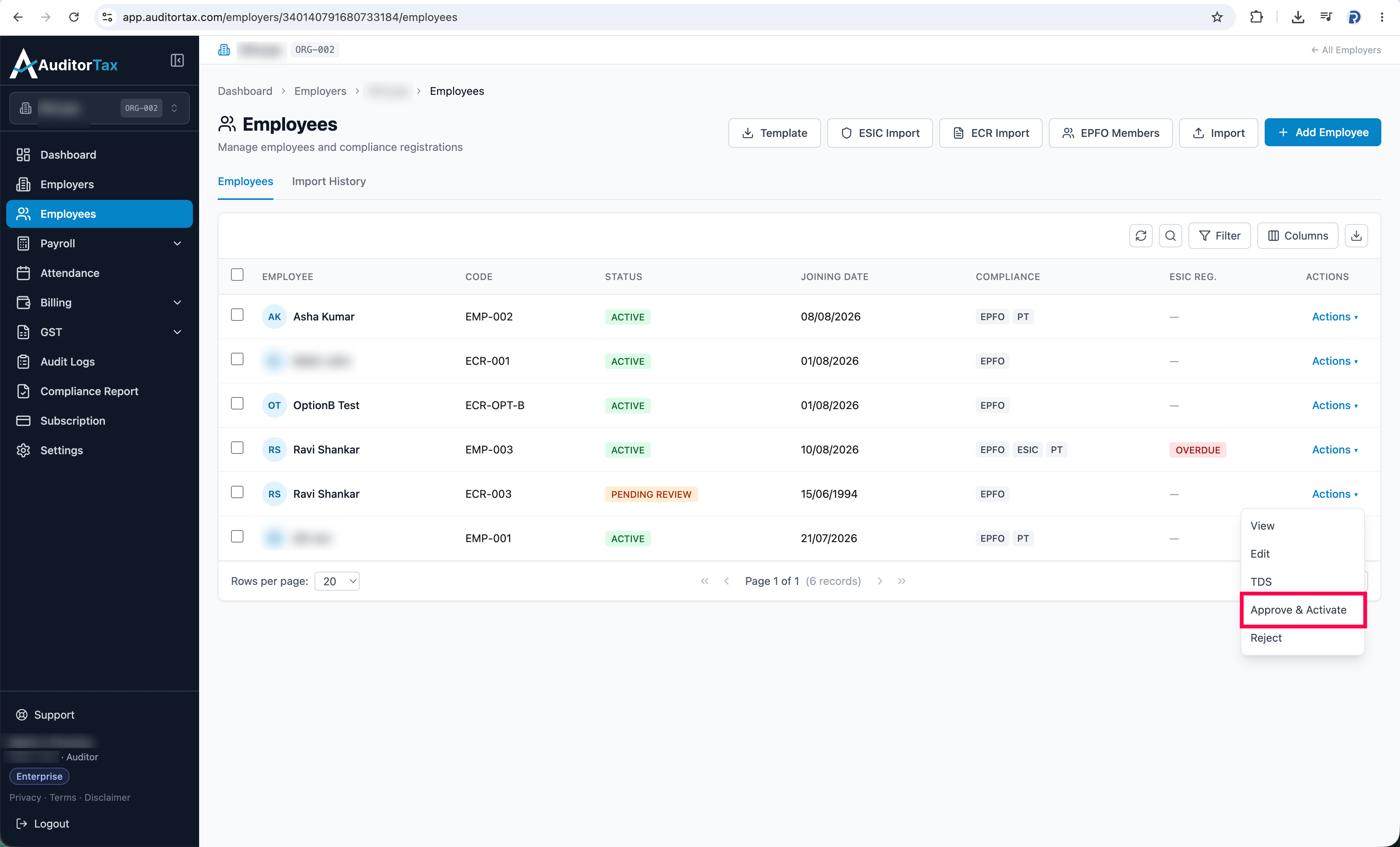Viewport: 1400px width, 847px height.
Task: Open the Filter button
Action: click(x=1219, y=236)
